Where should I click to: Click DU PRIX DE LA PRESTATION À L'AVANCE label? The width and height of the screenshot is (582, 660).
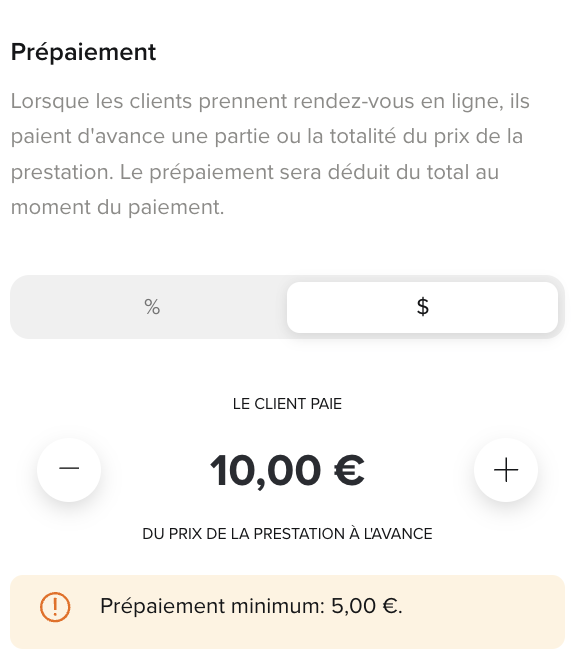tap(287, 534)
